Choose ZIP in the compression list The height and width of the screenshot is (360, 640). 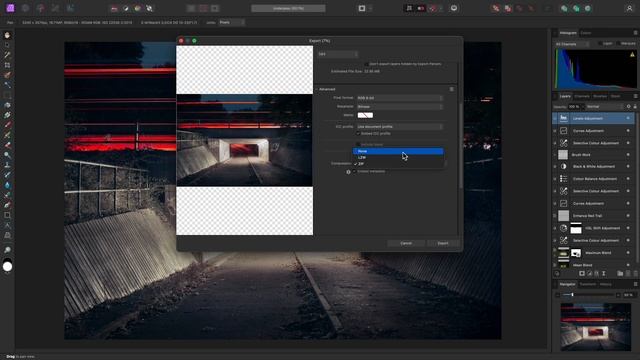[398, 164]
